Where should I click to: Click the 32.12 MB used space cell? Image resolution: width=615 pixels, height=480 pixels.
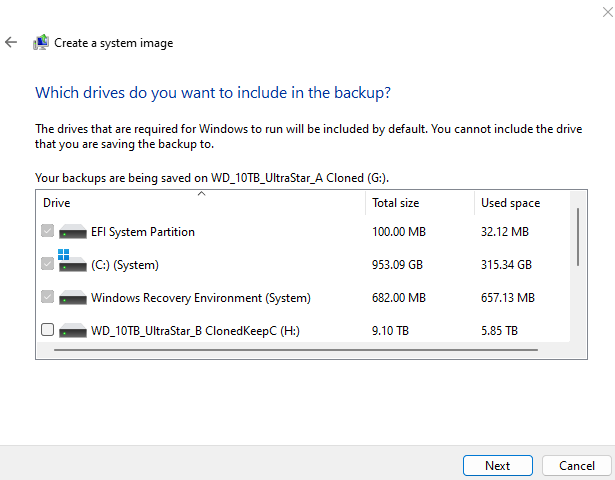505,232
